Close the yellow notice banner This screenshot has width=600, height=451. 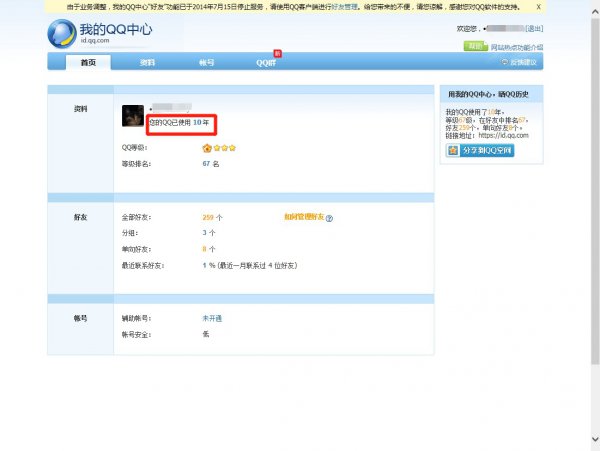click(x=538, y=7)
